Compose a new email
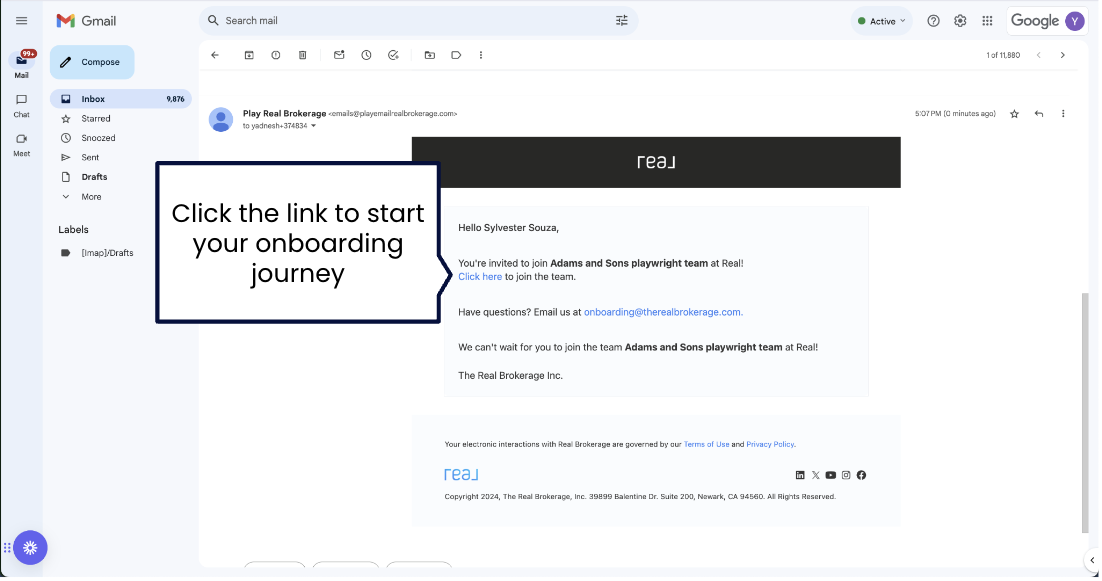This screenshot has width=1102, height=581. 92,62
